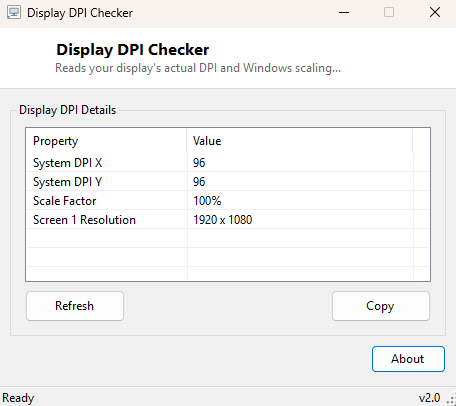The width and height of the screenshot is (456, 406).
Task: Click the Value column header
Action: coord(300,141)
